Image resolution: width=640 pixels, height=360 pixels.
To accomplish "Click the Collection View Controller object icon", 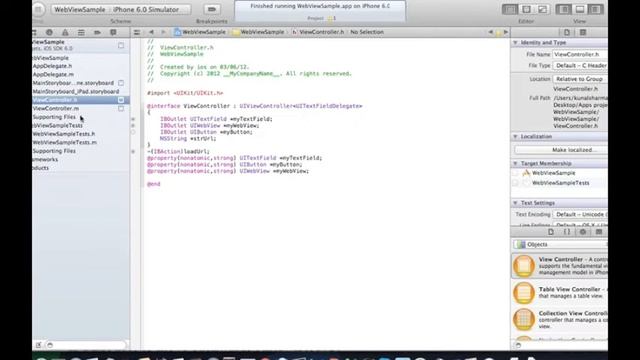I will [x=524, y=319].
